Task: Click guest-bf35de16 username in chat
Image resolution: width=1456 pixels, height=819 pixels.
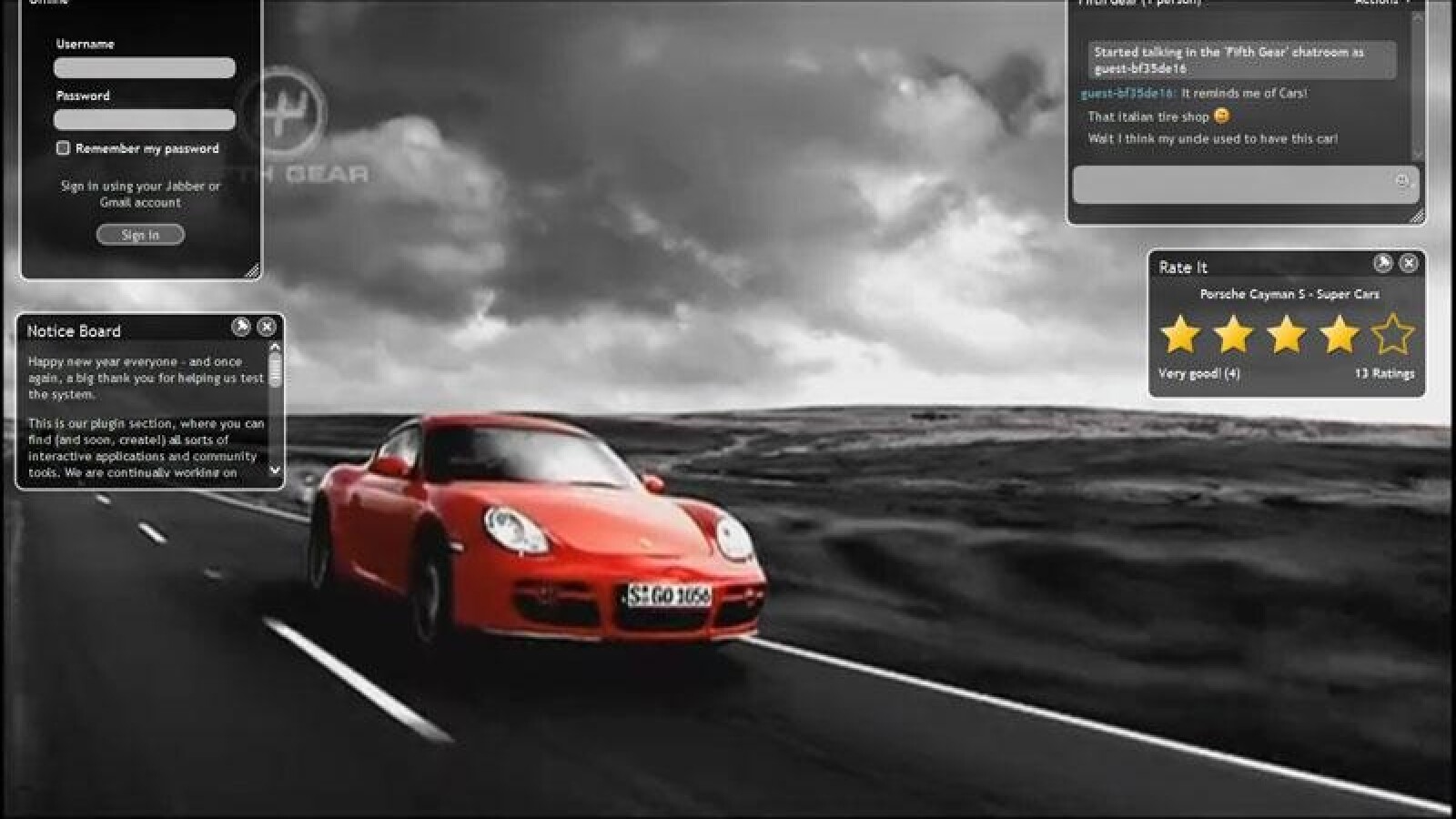Action: pos(1128,94)
